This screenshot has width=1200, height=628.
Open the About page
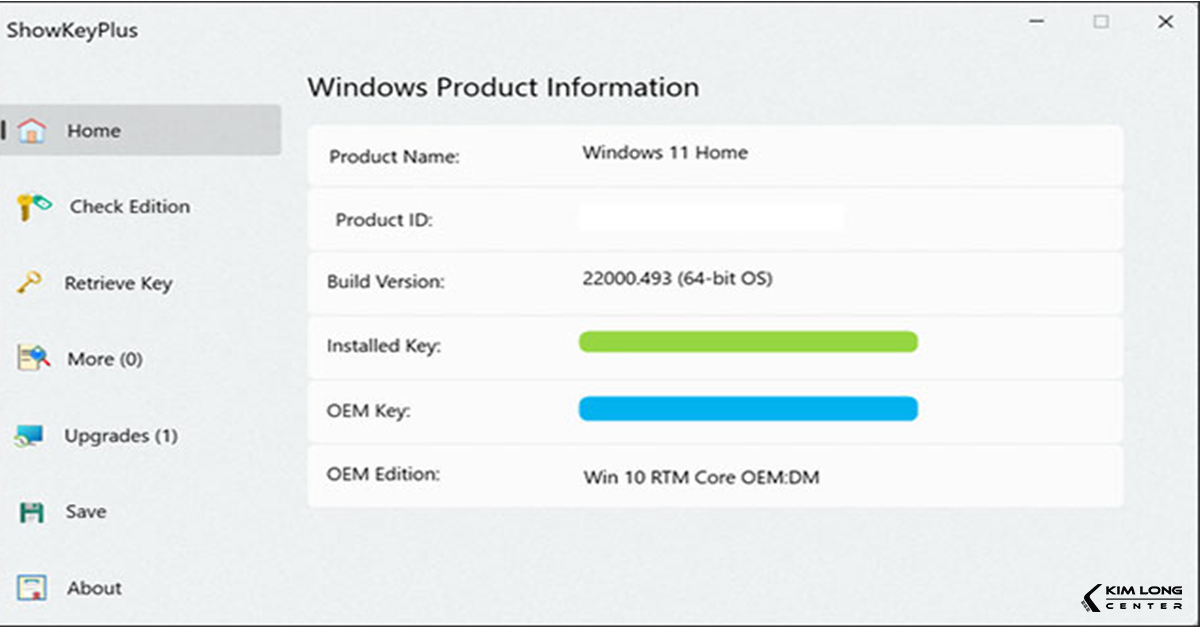coord(95,588)
